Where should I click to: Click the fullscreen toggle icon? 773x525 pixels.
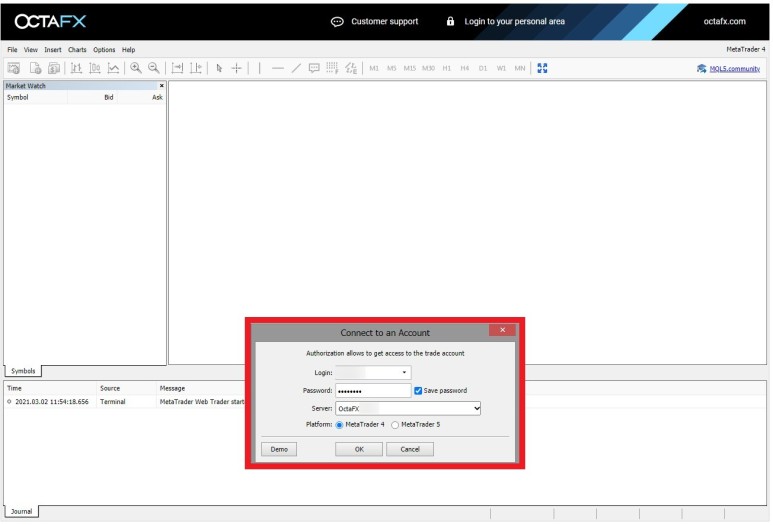click(542, 68)
